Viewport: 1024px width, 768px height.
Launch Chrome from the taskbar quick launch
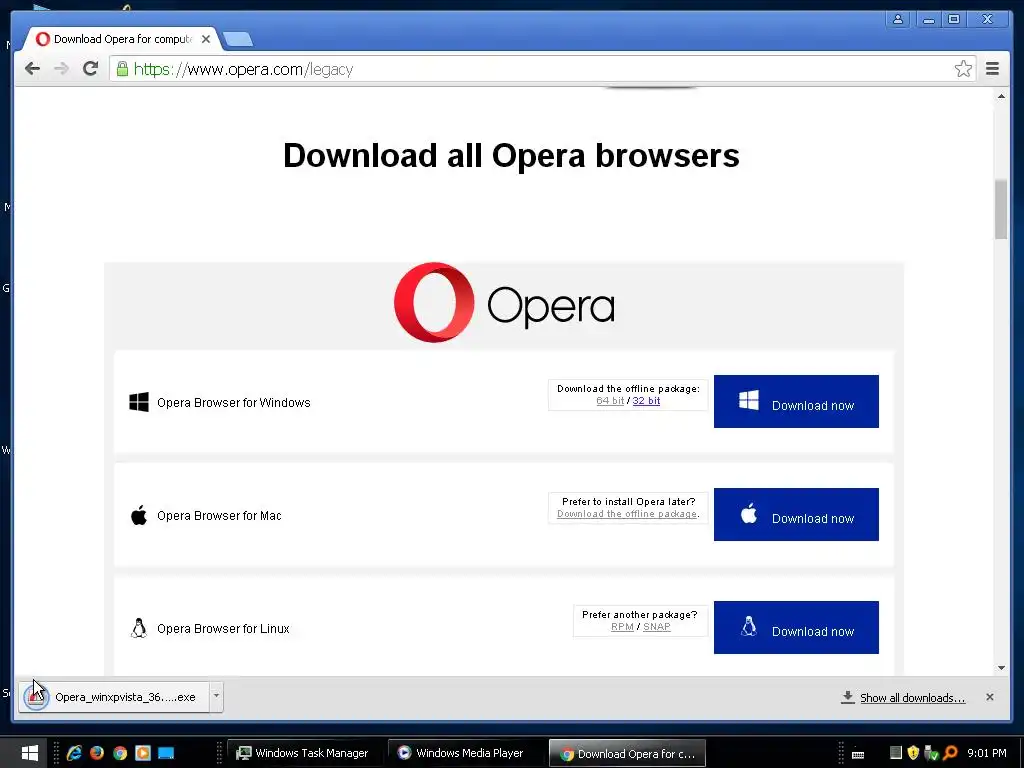(120, 753)
